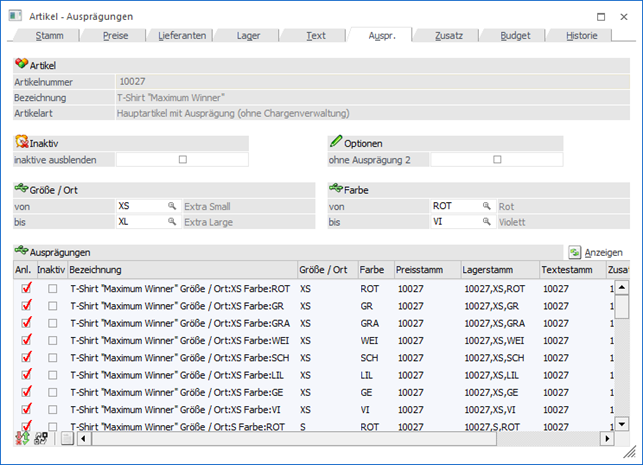This screenshot has height=465, width=643.
Task: Enable 'inaktive ausblenden' checkbox
Action: coord(182,159)
